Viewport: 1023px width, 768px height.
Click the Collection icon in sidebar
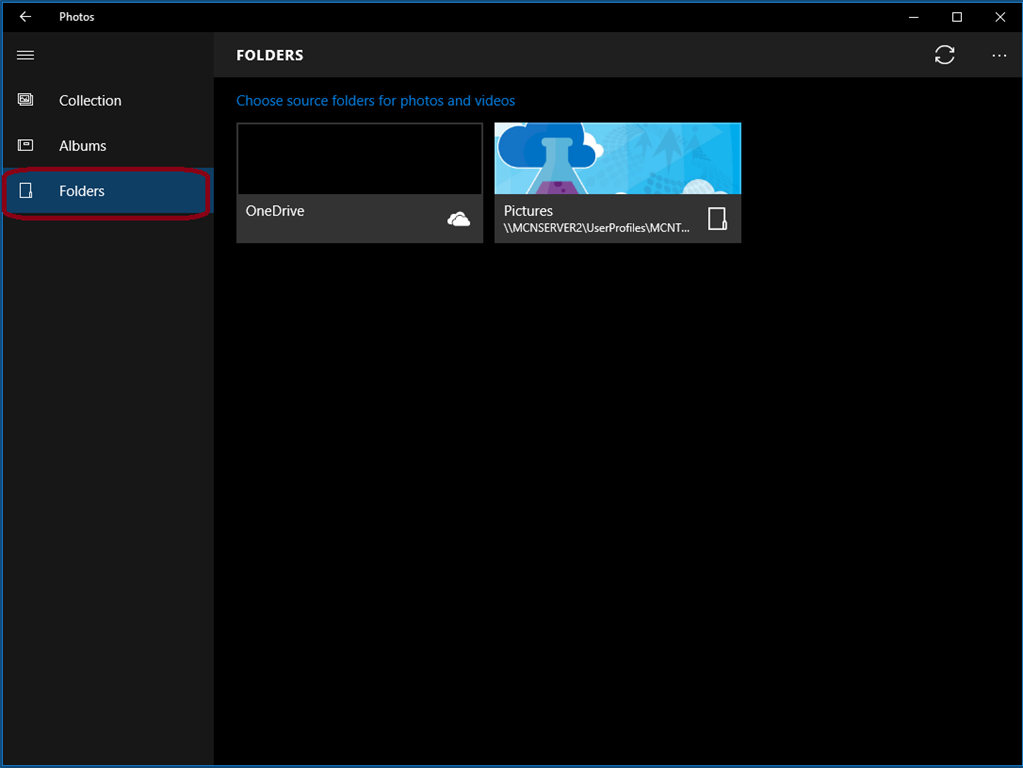25,100
